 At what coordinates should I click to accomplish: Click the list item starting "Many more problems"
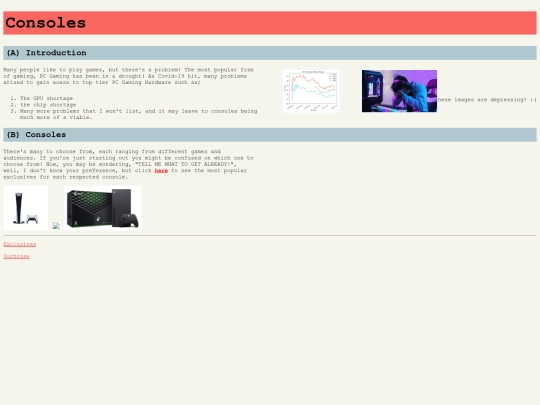click(x=138, y=114)
